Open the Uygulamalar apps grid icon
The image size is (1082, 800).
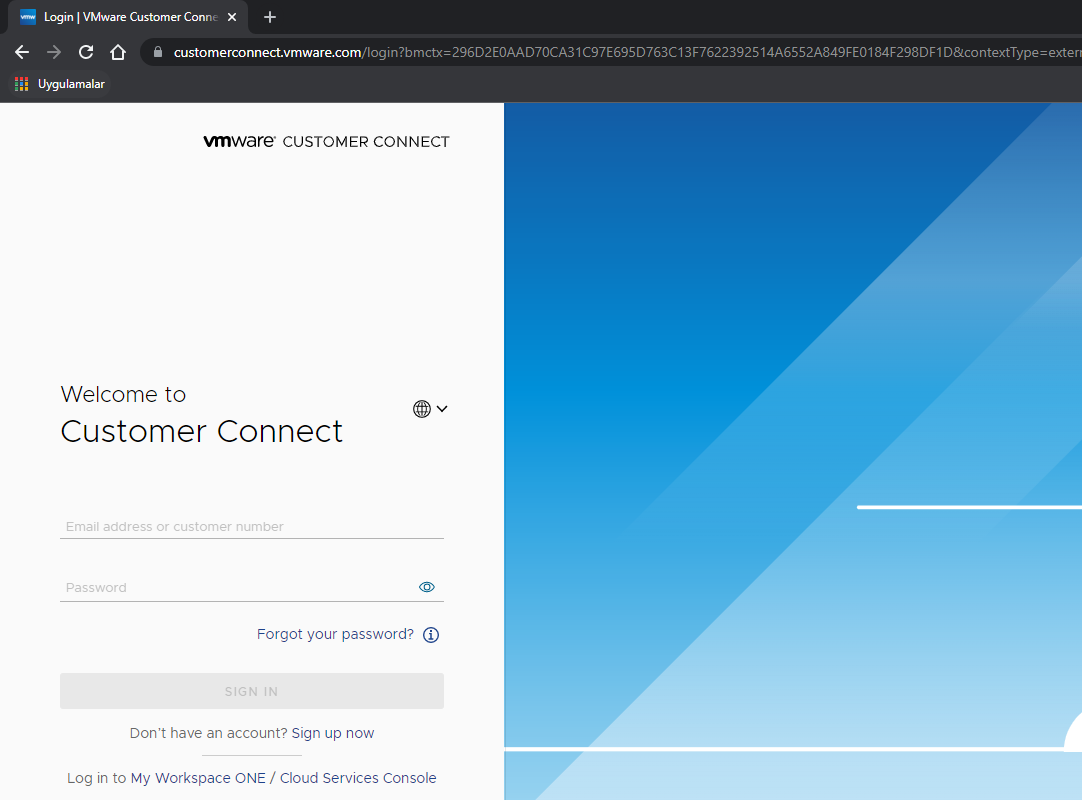coord(21,84)
